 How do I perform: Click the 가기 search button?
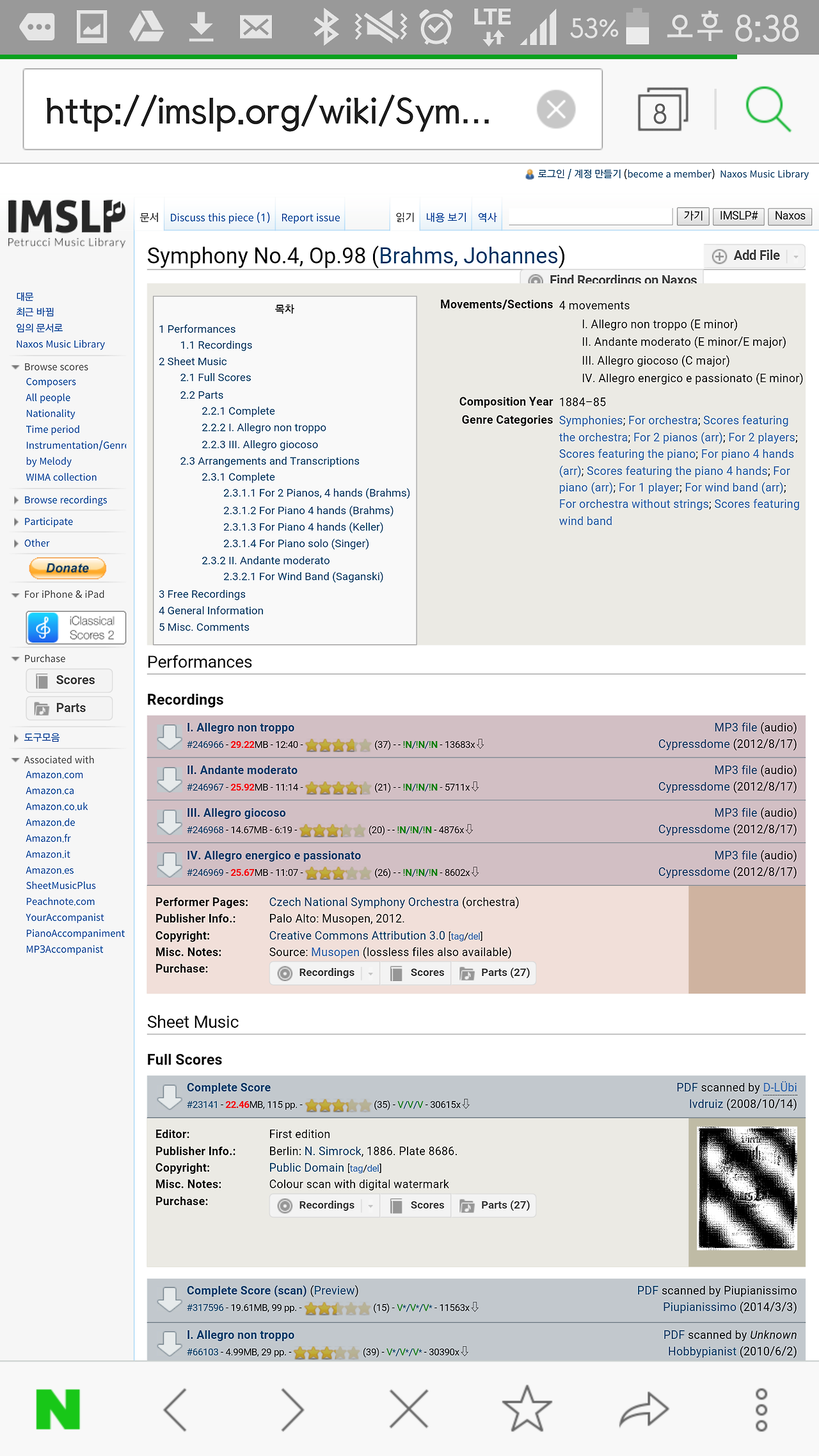point(693,216)
